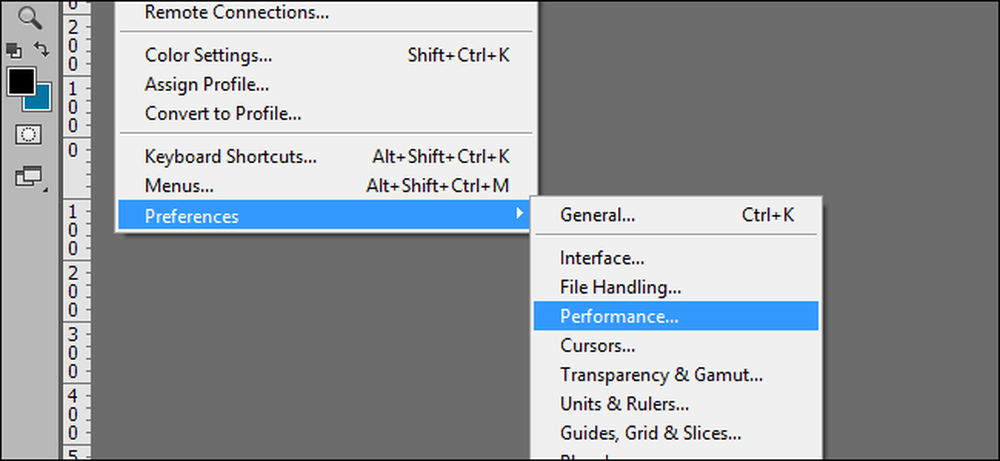Open the black foreground color swatch
1000x461 pixels.
pyautogui.click(x=21, y=82)
